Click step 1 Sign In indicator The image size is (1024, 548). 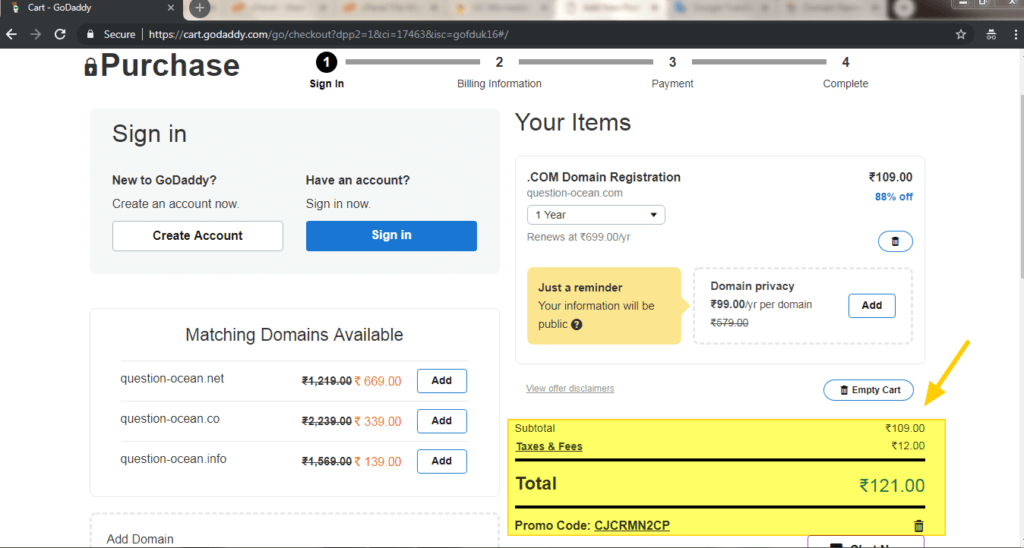[x=327, y=71]
